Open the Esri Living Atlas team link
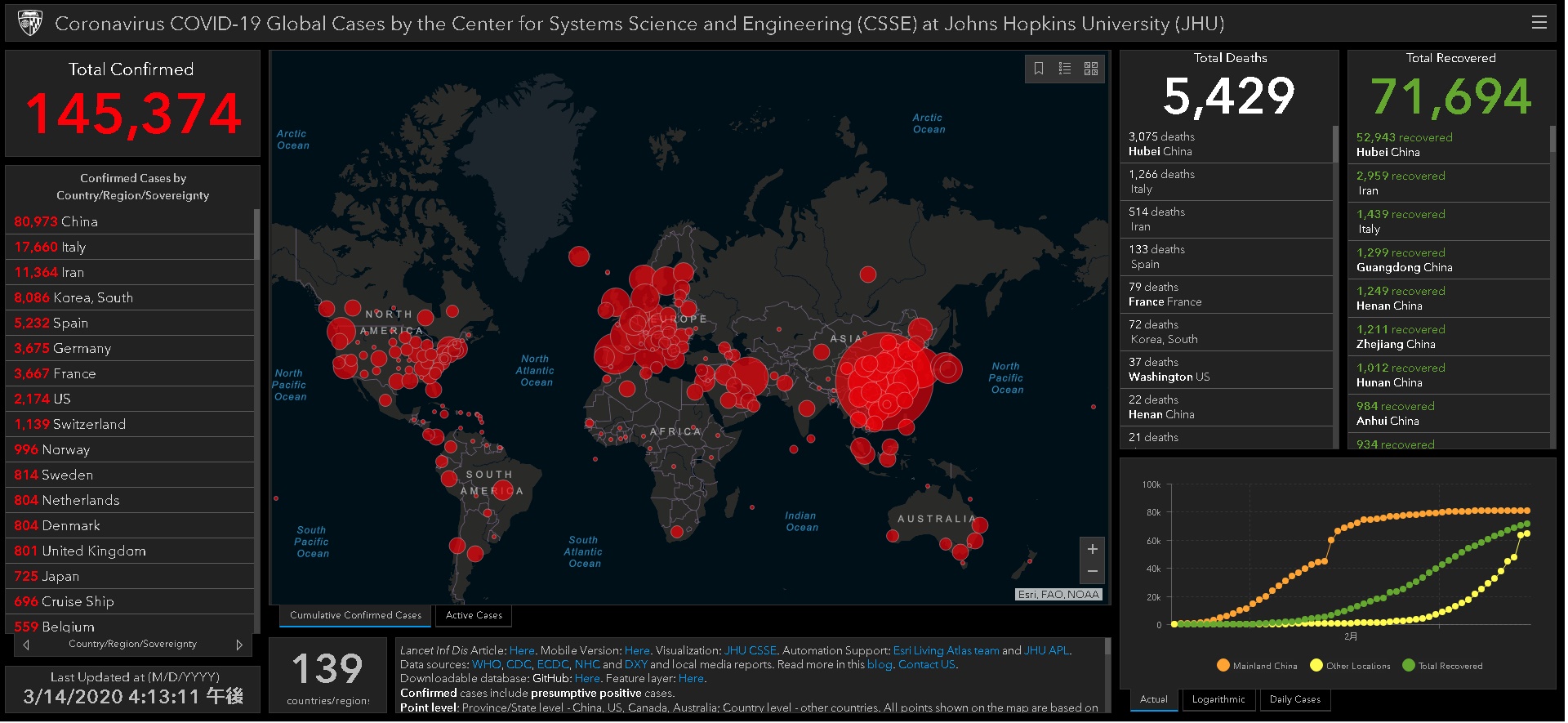 click(x=946, y=651)
